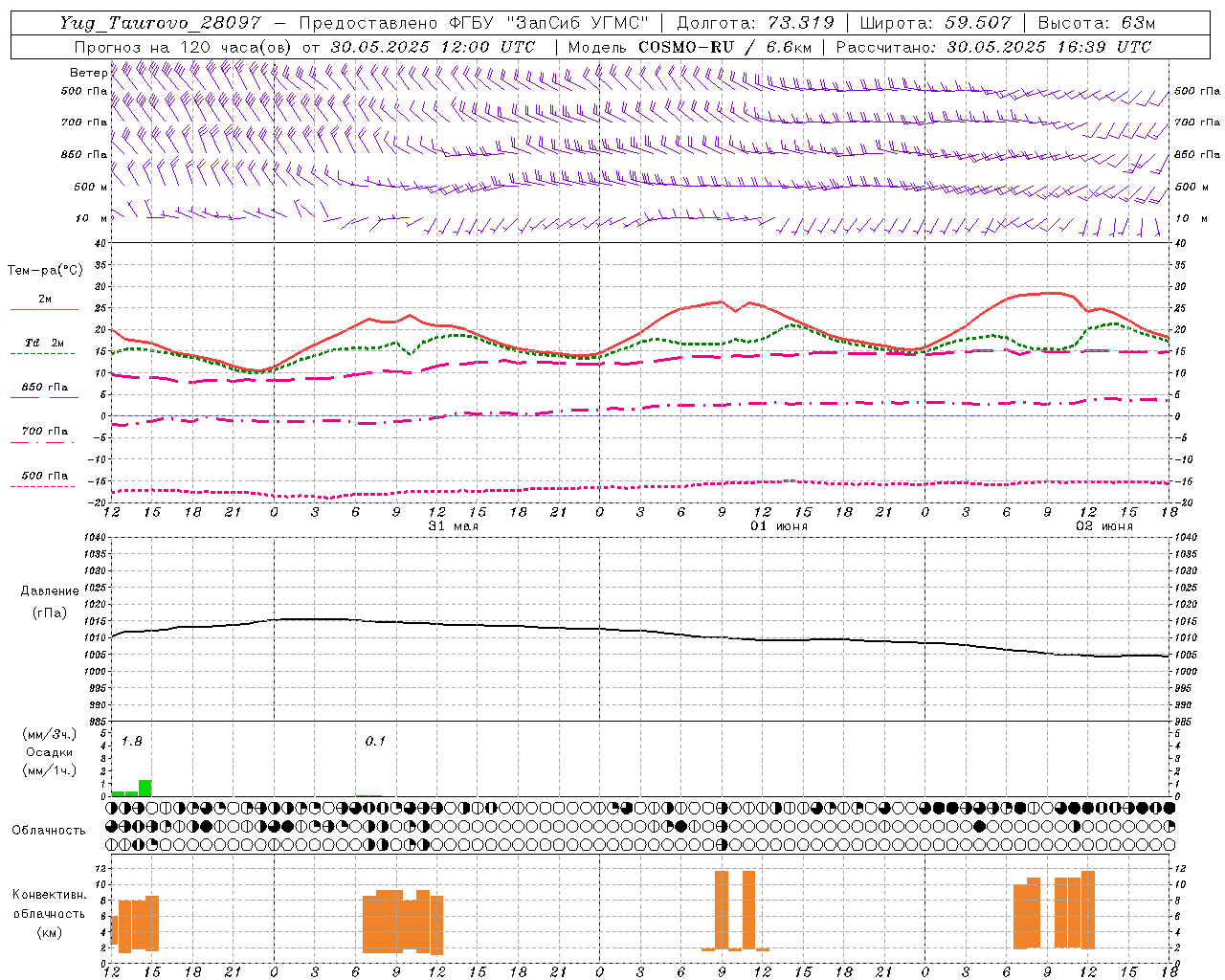Select the forecast start 30.05.2025 12:00 UTC
This screenshot has width=1225, height=980.
coord(433,47)
